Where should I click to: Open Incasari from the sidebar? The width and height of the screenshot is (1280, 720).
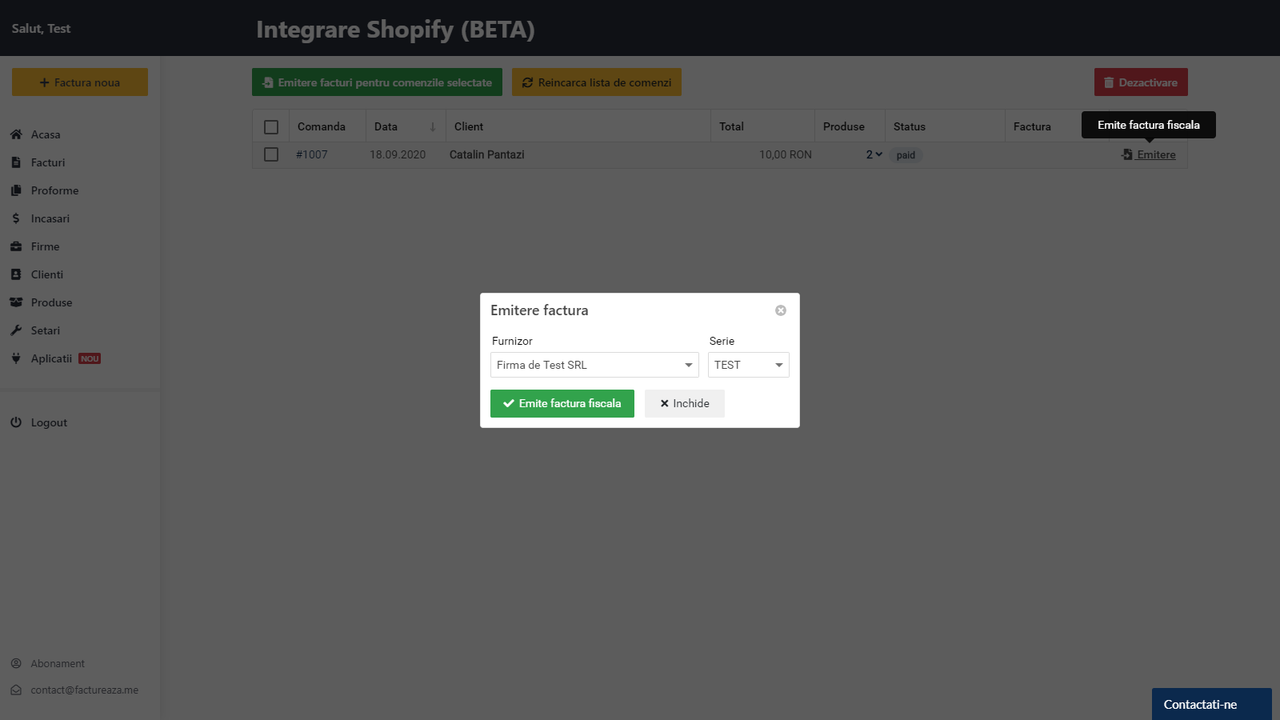(x=17, y=218)
